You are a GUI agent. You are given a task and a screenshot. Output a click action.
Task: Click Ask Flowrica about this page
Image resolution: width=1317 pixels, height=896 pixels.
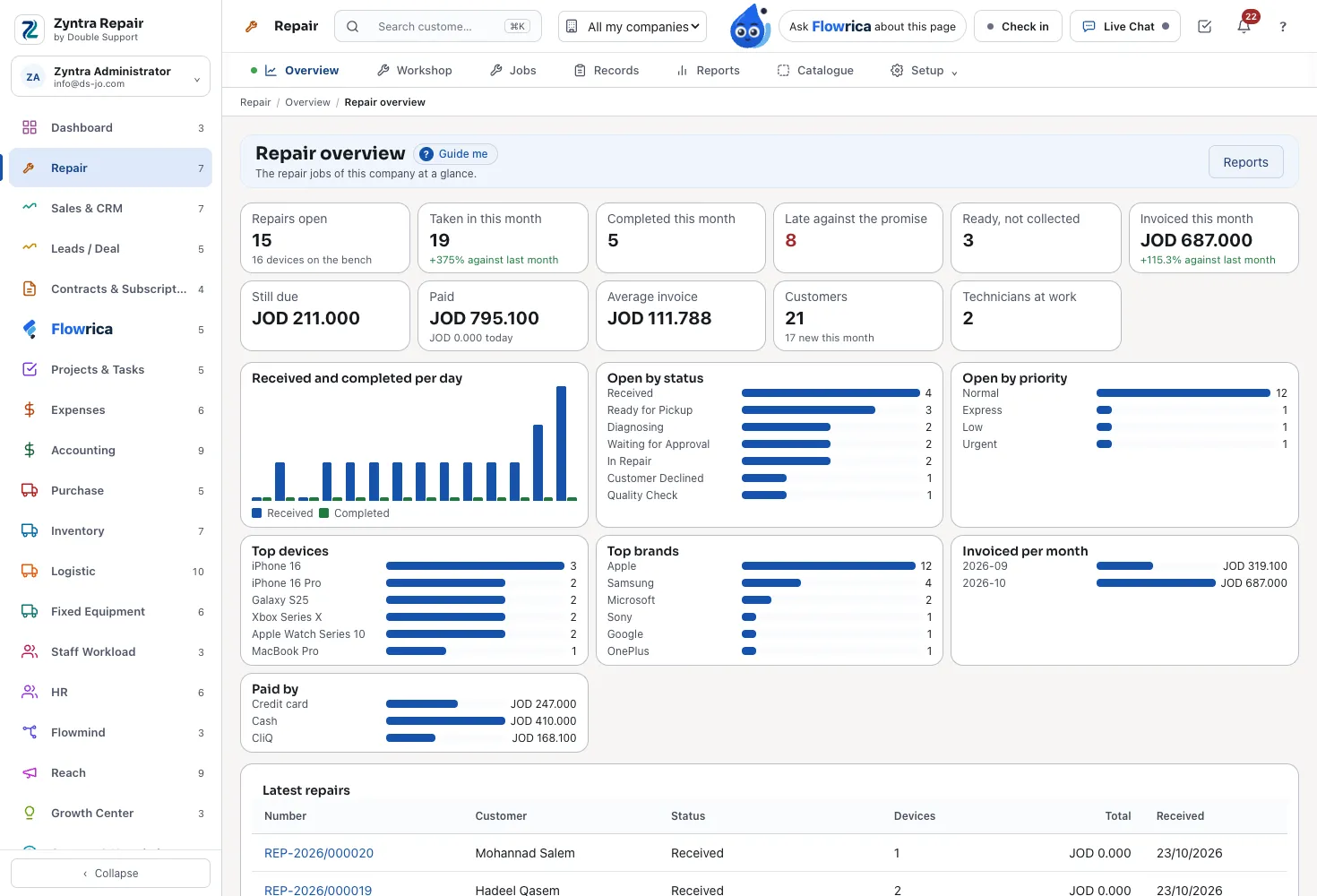coord(873,27)
